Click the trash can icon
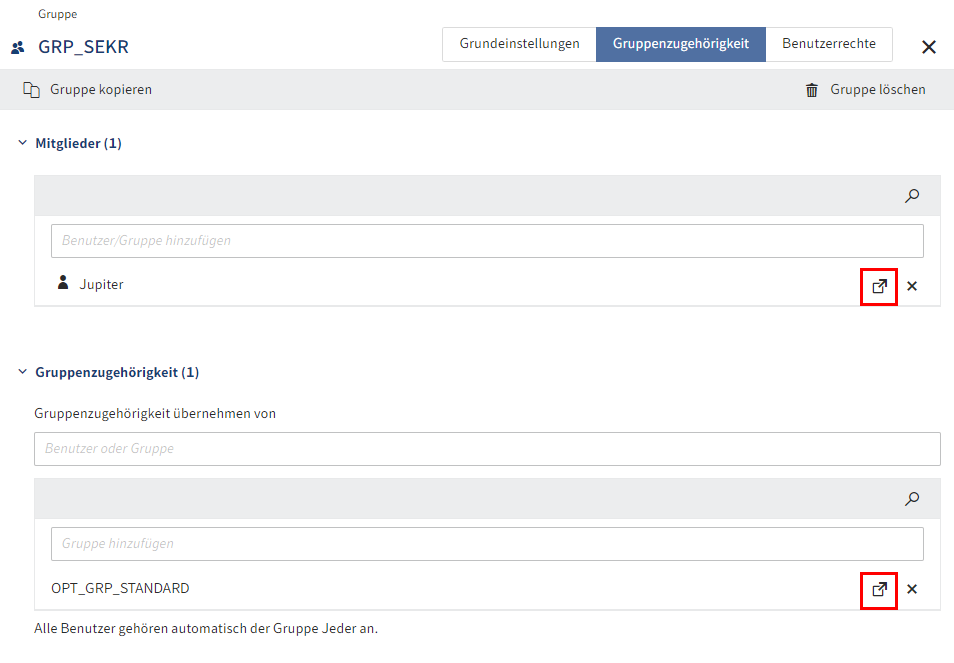The width and height of the screenshot is (954, 663). 812,90
